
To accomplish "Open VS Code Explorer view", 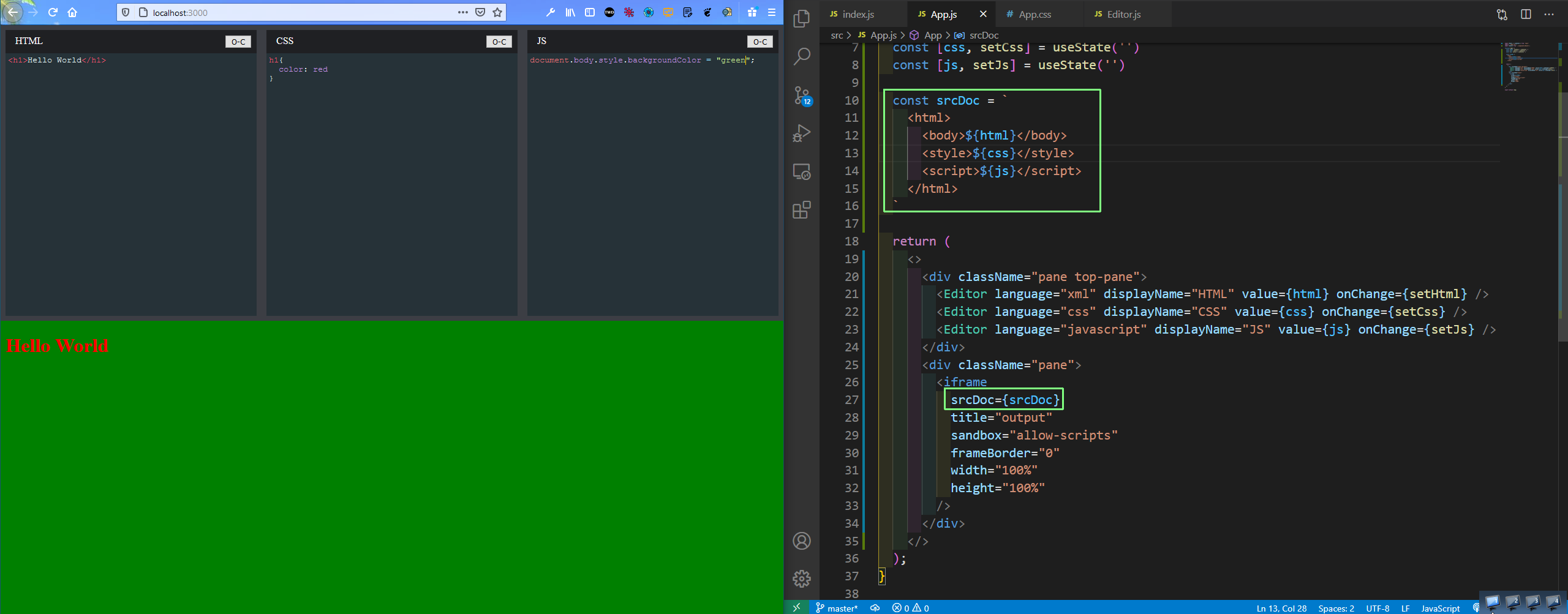I will 802,19.
